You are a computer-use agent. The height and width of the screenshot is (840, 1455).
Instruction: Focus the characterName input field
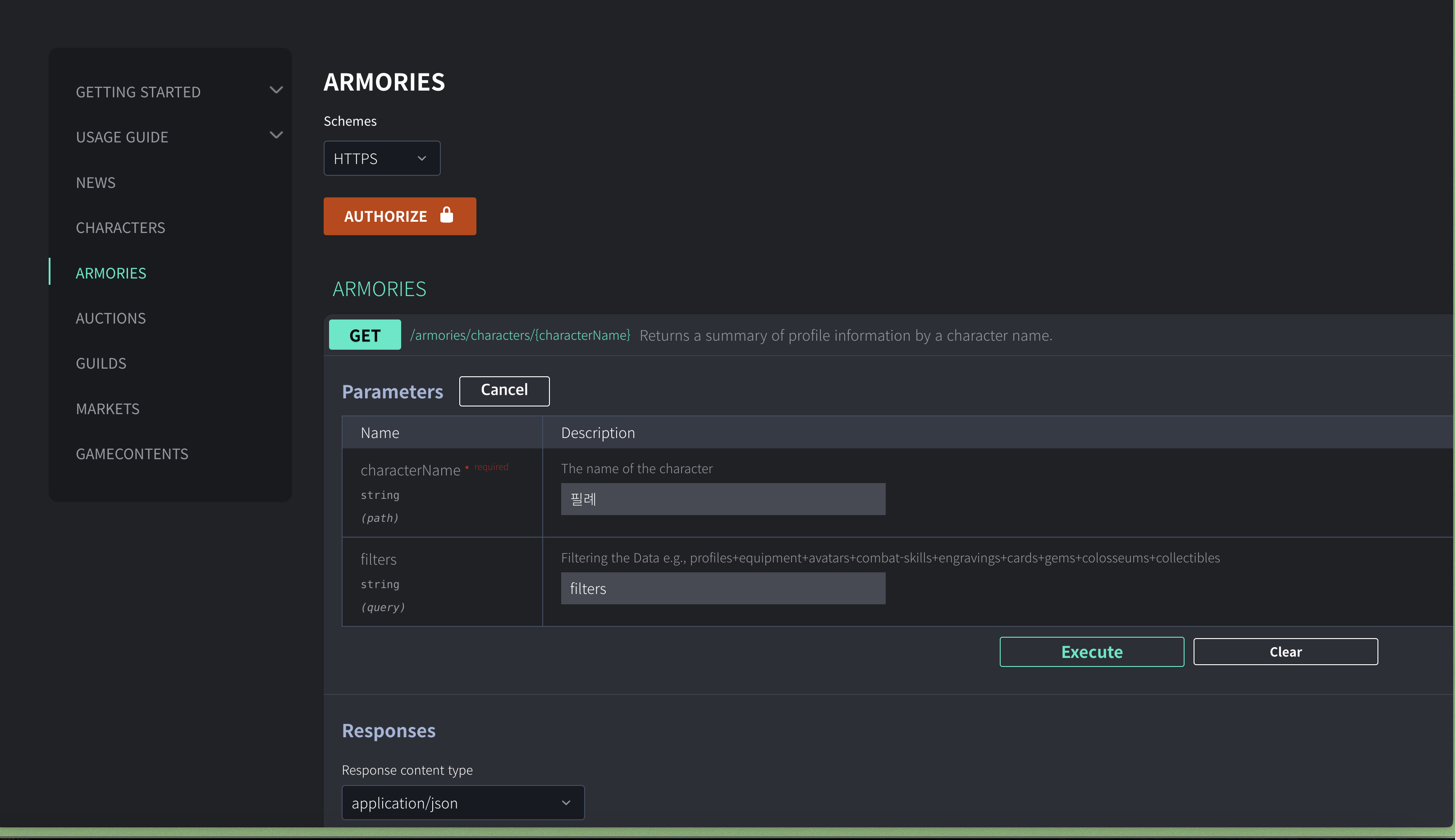(x=723, y=499)
